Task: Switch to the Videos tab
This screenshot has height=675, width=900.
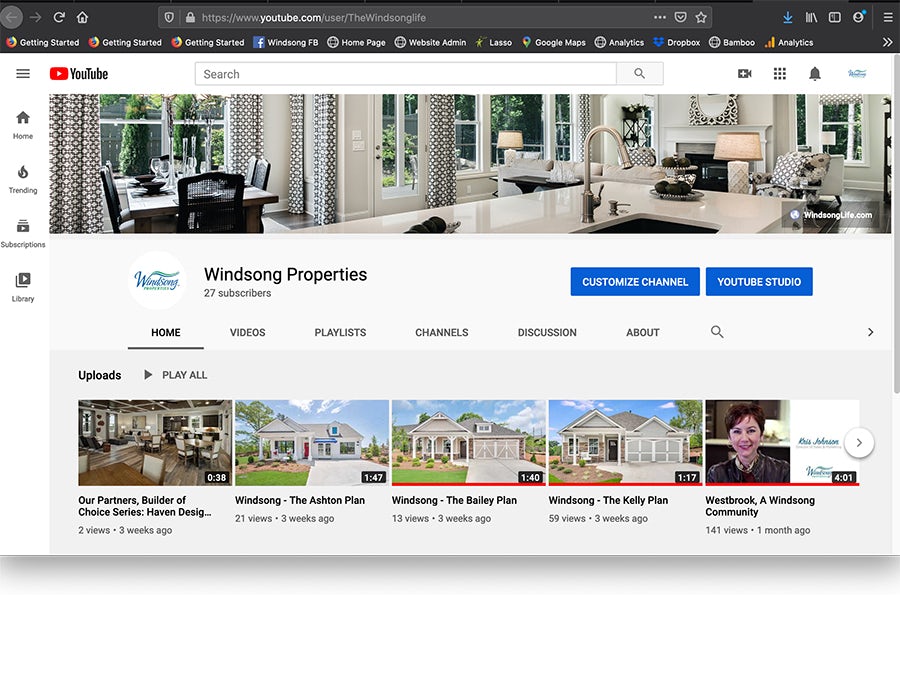Action: (247, 332)
